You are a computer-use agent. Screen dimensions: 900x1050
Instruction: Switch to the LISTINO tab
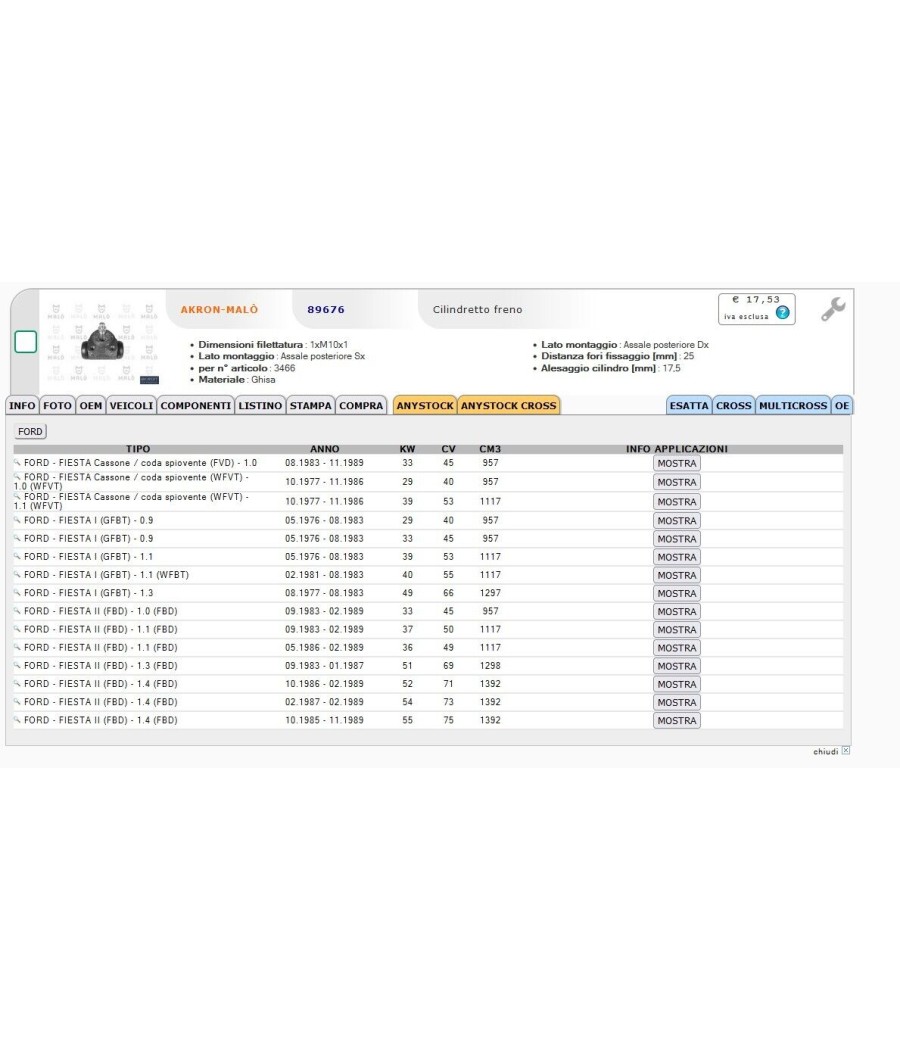click(x=260, y=405)
